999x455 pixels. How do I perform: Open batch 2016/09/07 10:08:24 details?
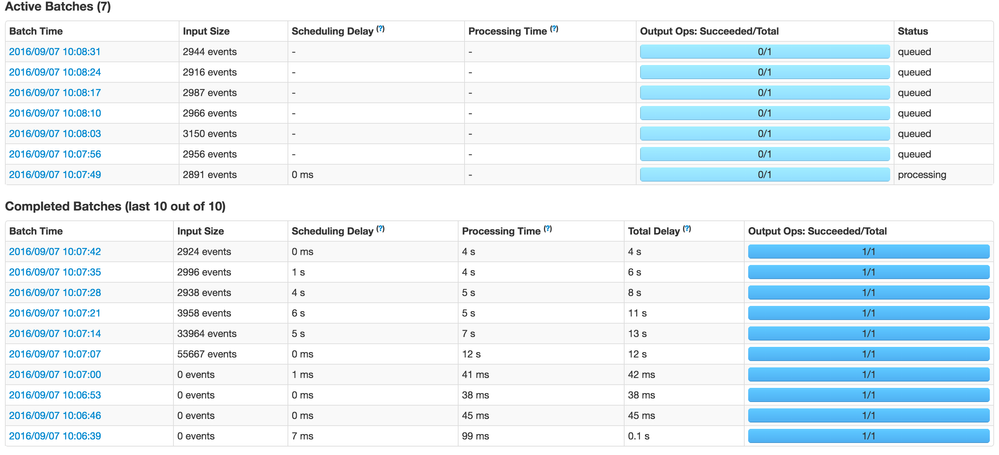point(55,72)
